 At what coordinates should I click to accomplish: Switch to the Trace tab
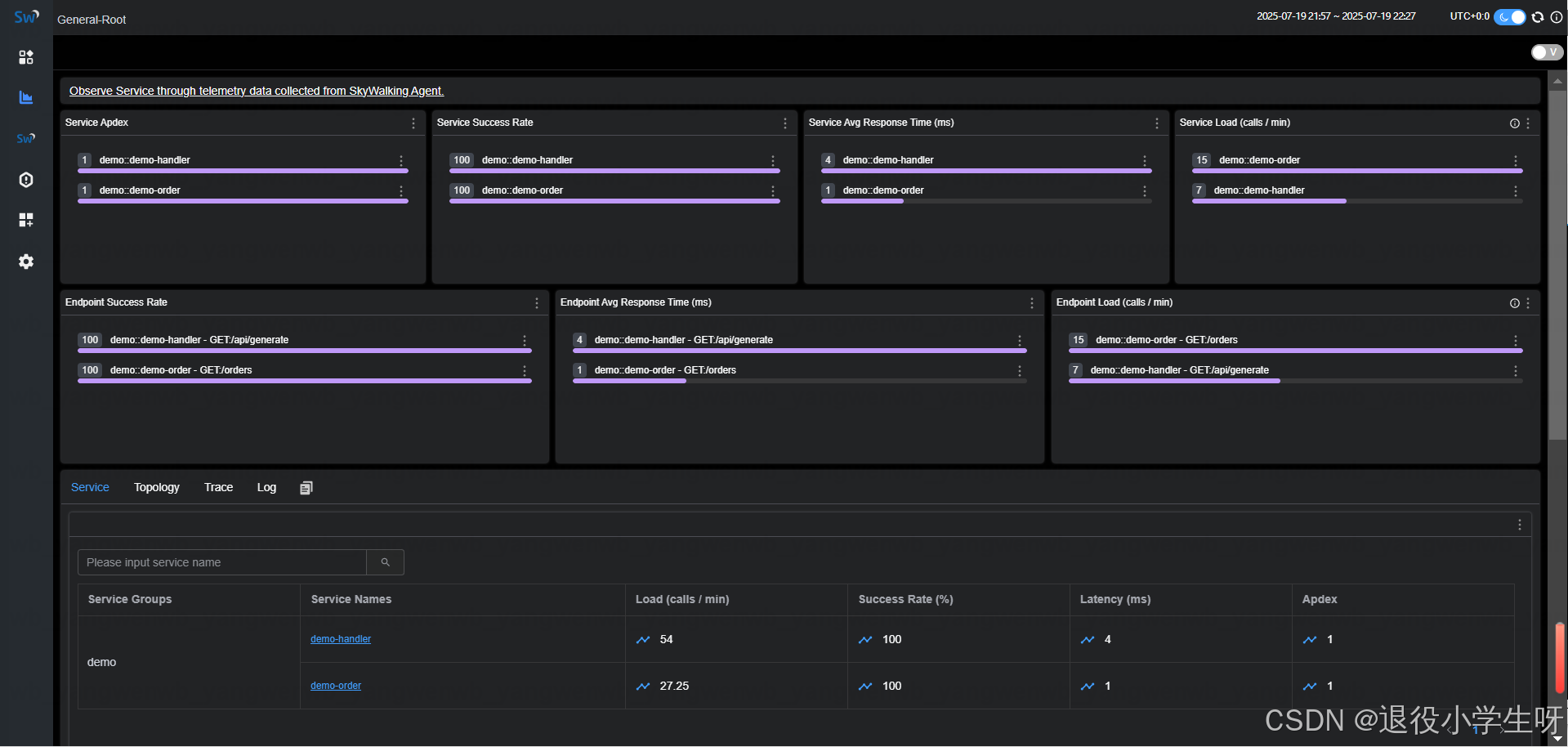point(219,487)
